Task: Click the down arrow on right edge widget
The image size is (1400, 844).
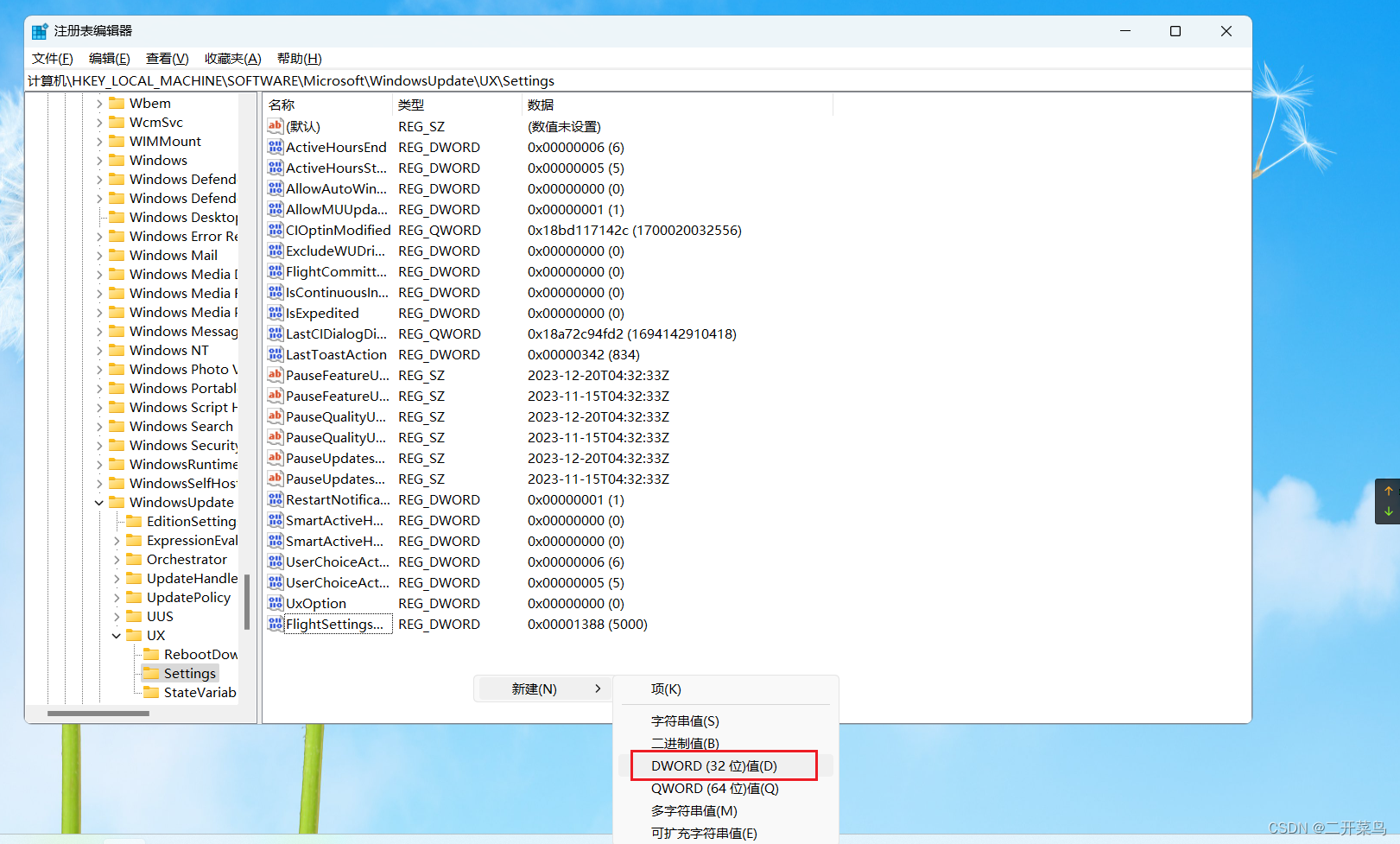Action: tap(1389, 511)
